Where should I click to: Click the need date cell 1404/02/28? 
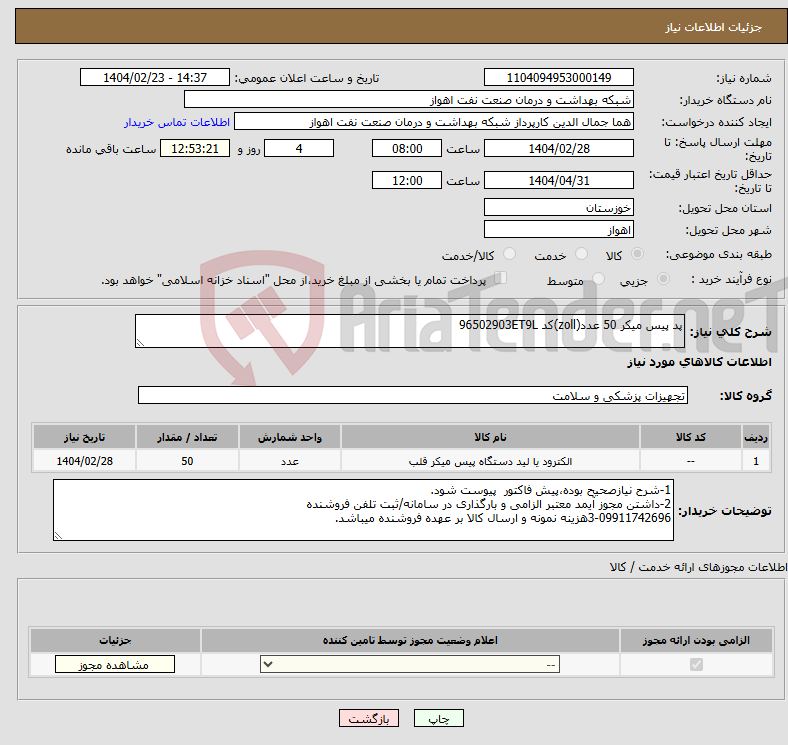(x=84, y=460)
